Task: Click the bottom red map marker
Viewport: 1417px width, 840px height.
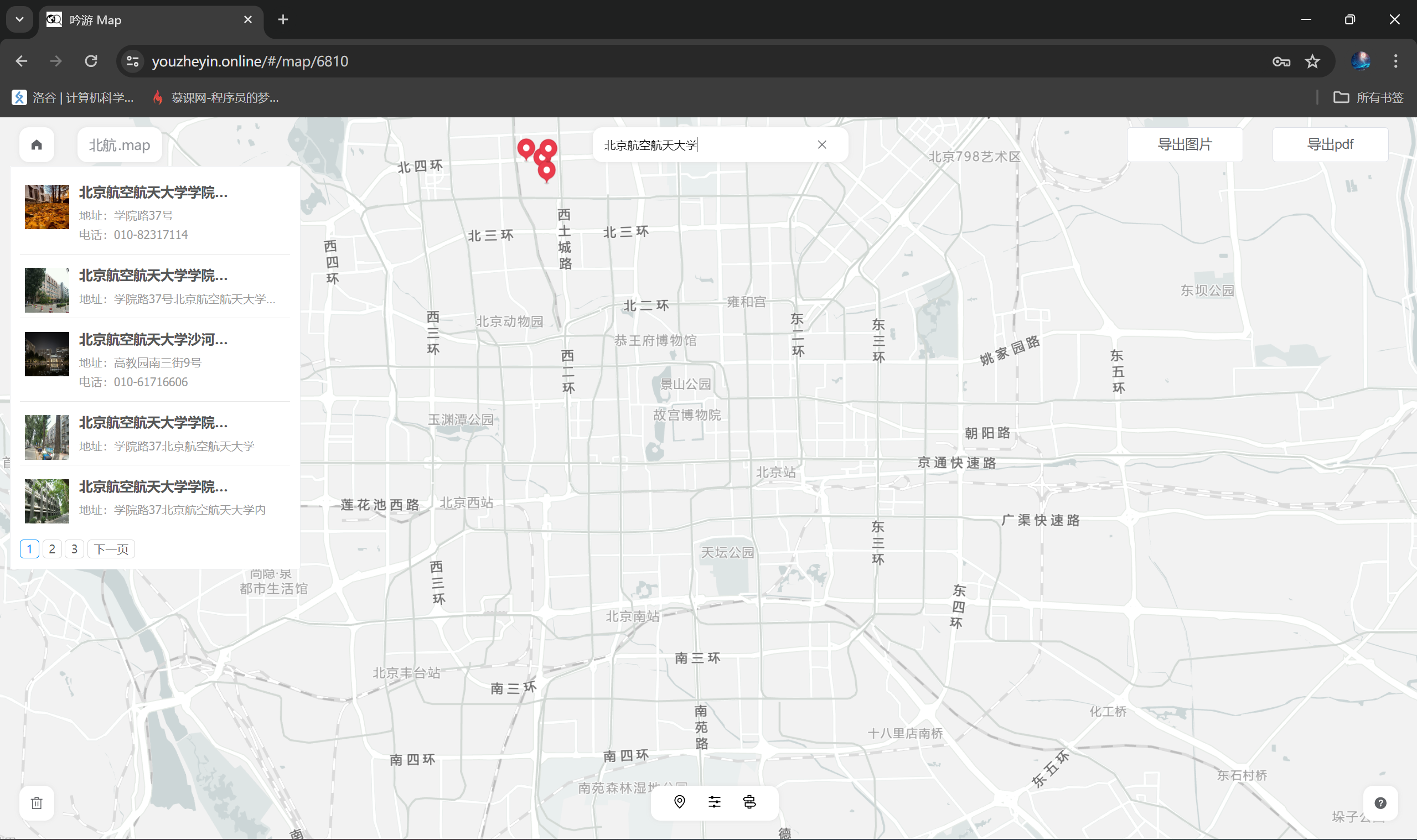Action: coord(547,172)
